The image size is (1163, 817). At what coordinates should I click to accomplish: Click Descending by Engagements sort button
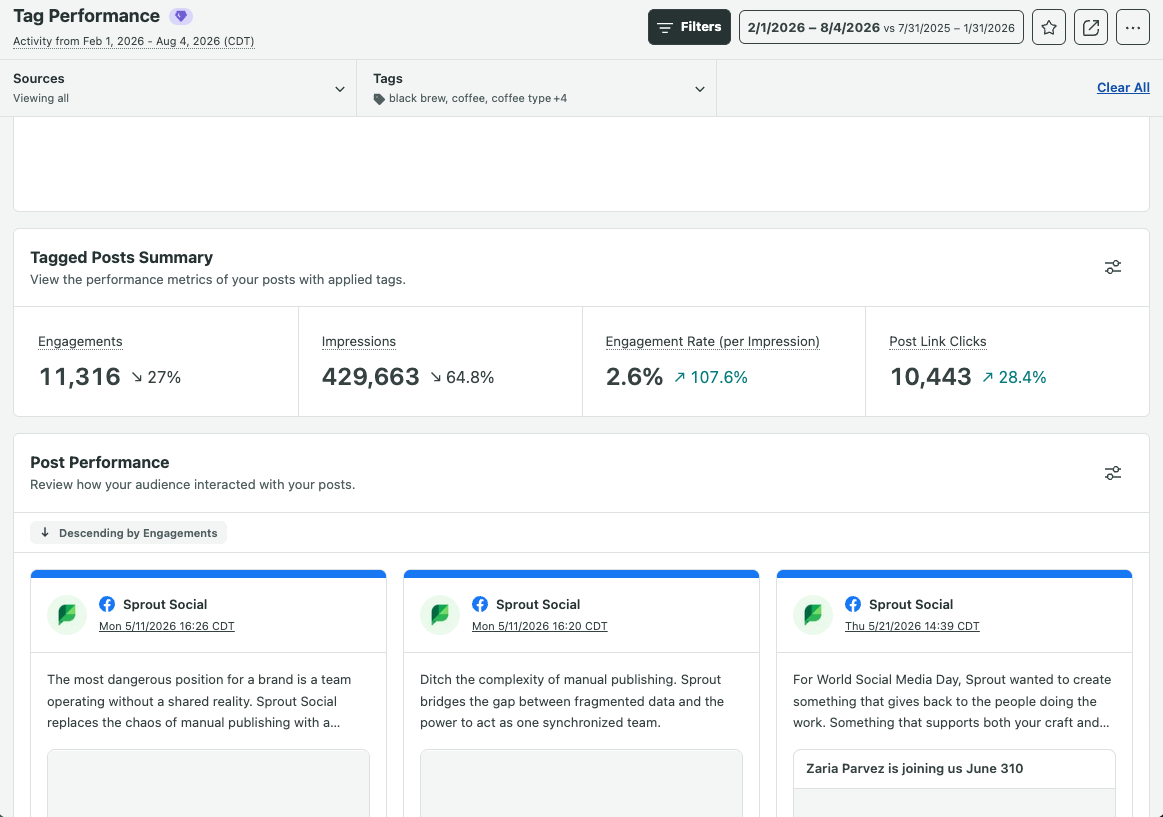(x=128, y=533)
